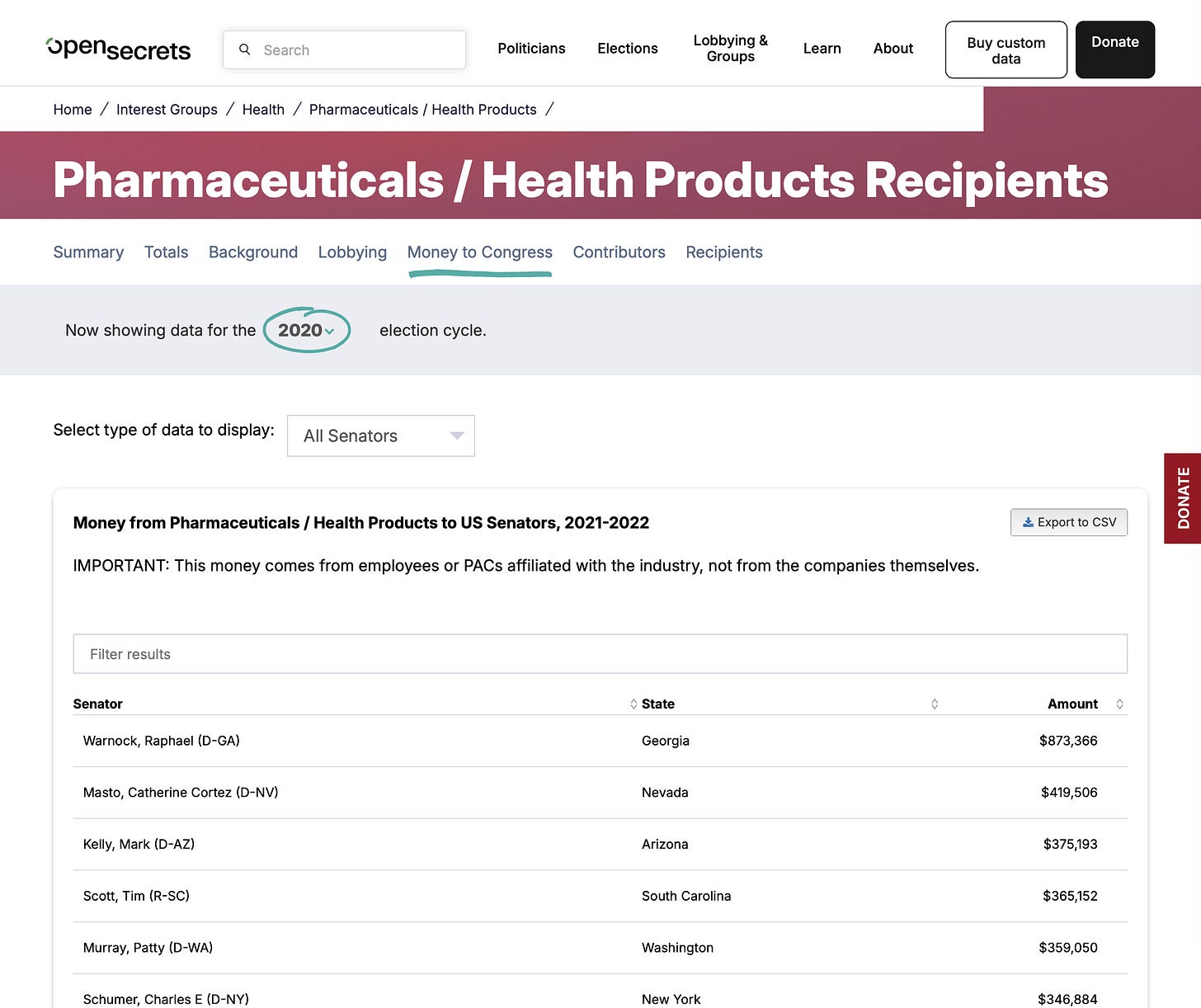Open the Learn menu
The width and height of the screenshot is (1201, 1008).
(x=822, y=49)
